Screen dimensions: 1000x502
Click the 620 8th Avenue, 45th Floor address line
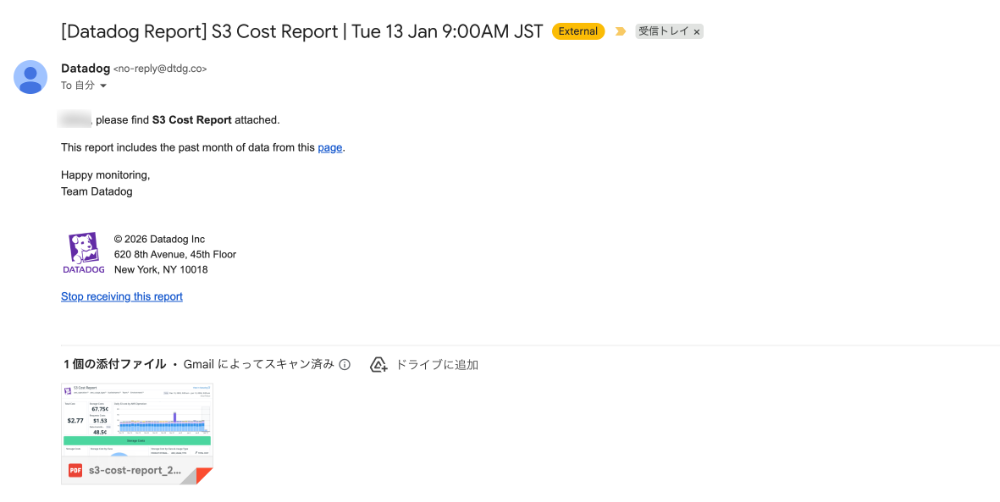pos(175,255)
